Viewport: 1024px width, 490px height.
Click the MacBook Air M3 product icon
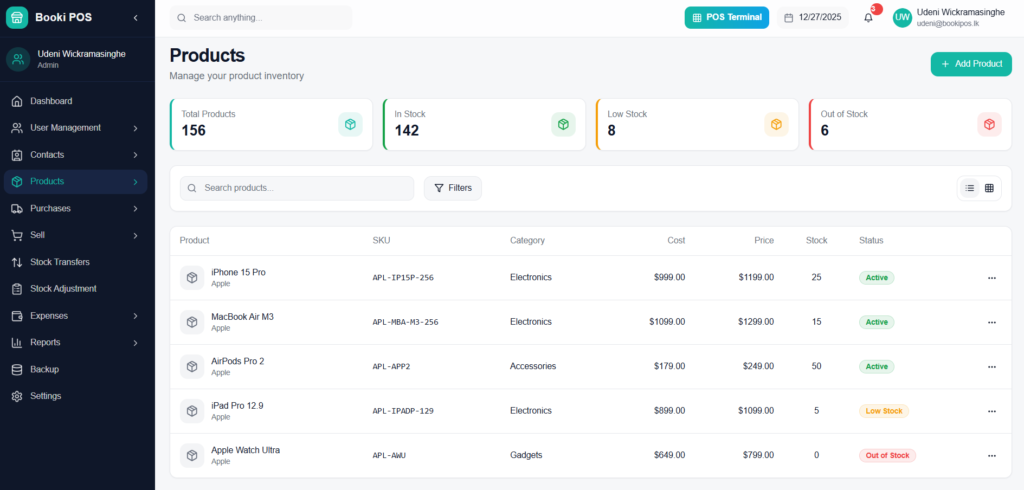(192, 322)
